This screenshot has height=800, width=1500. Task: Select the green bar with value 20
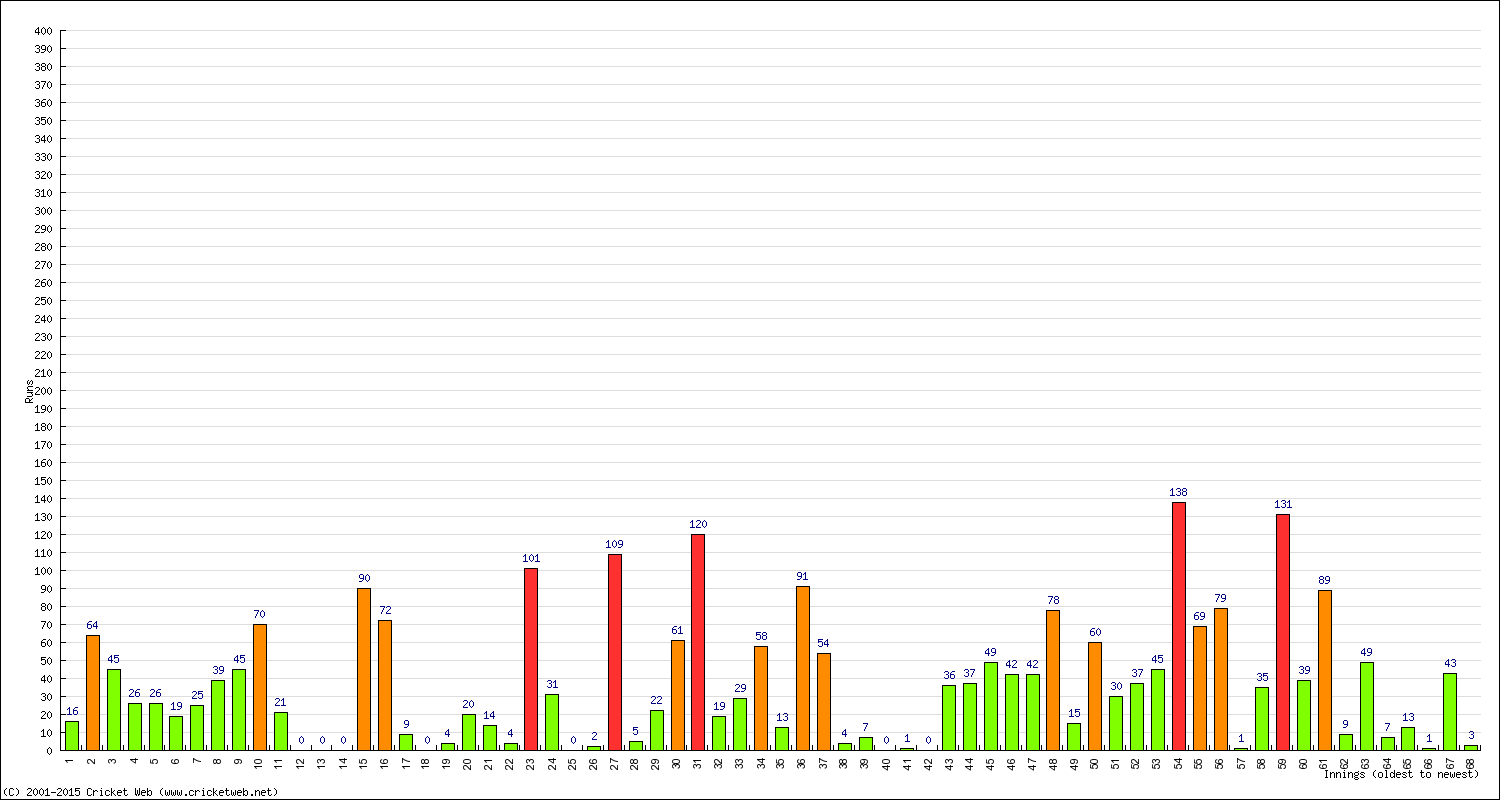[x=469, y=732]
